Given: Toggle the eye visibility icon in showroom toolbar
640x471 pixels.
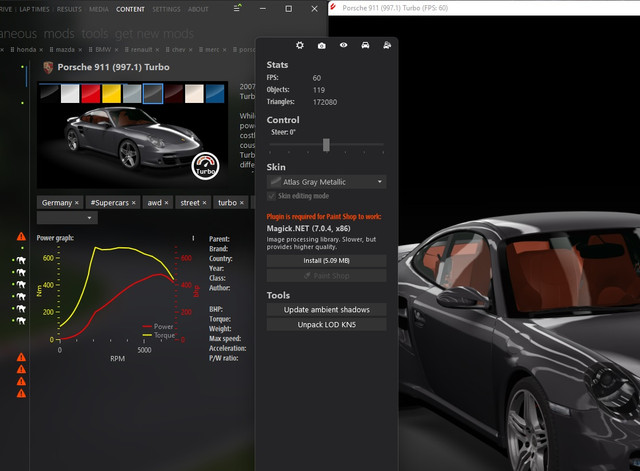Looking at the screenshot, I should point(344,45).
